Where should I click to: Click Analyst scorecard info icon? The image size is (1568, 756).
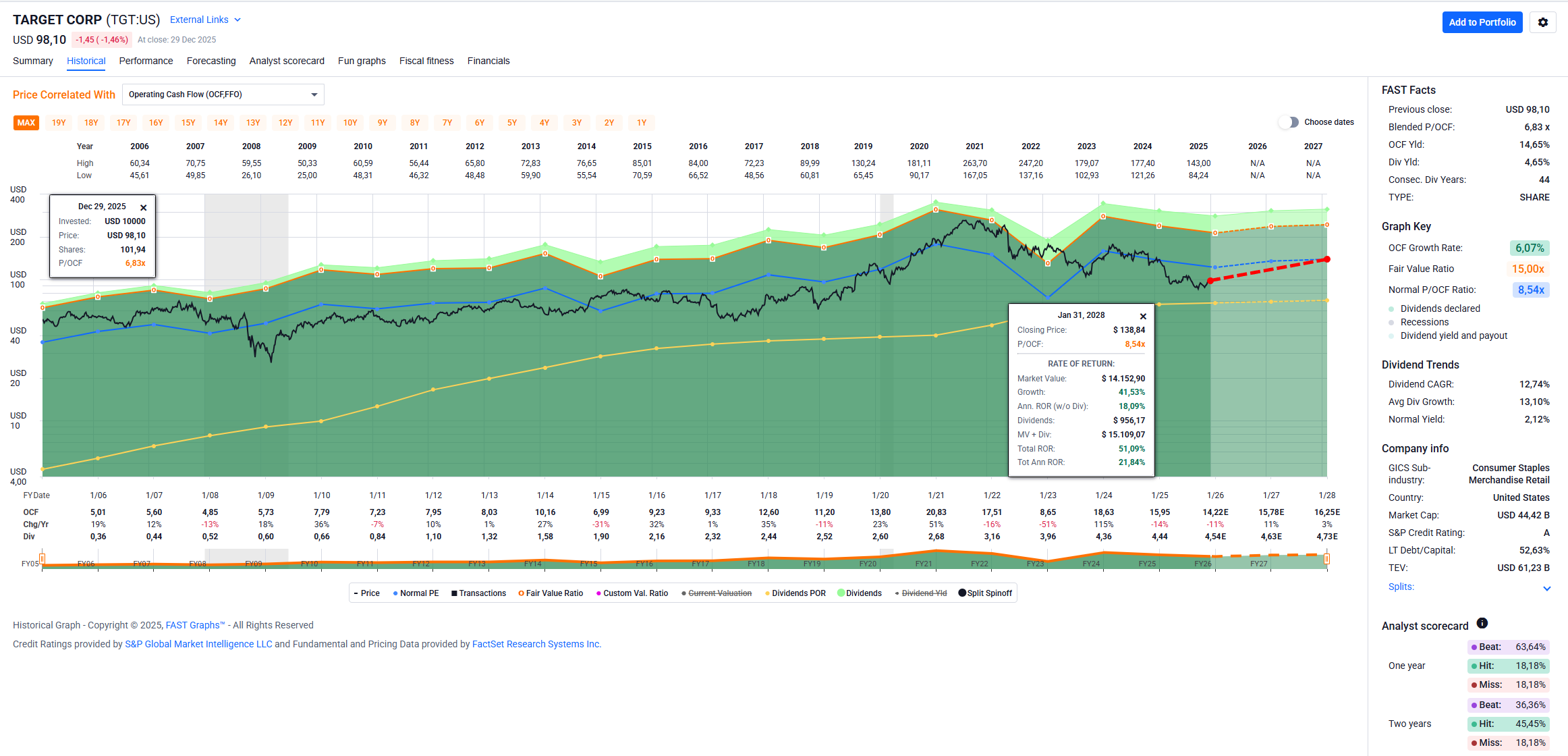[x=1482, y=623]
